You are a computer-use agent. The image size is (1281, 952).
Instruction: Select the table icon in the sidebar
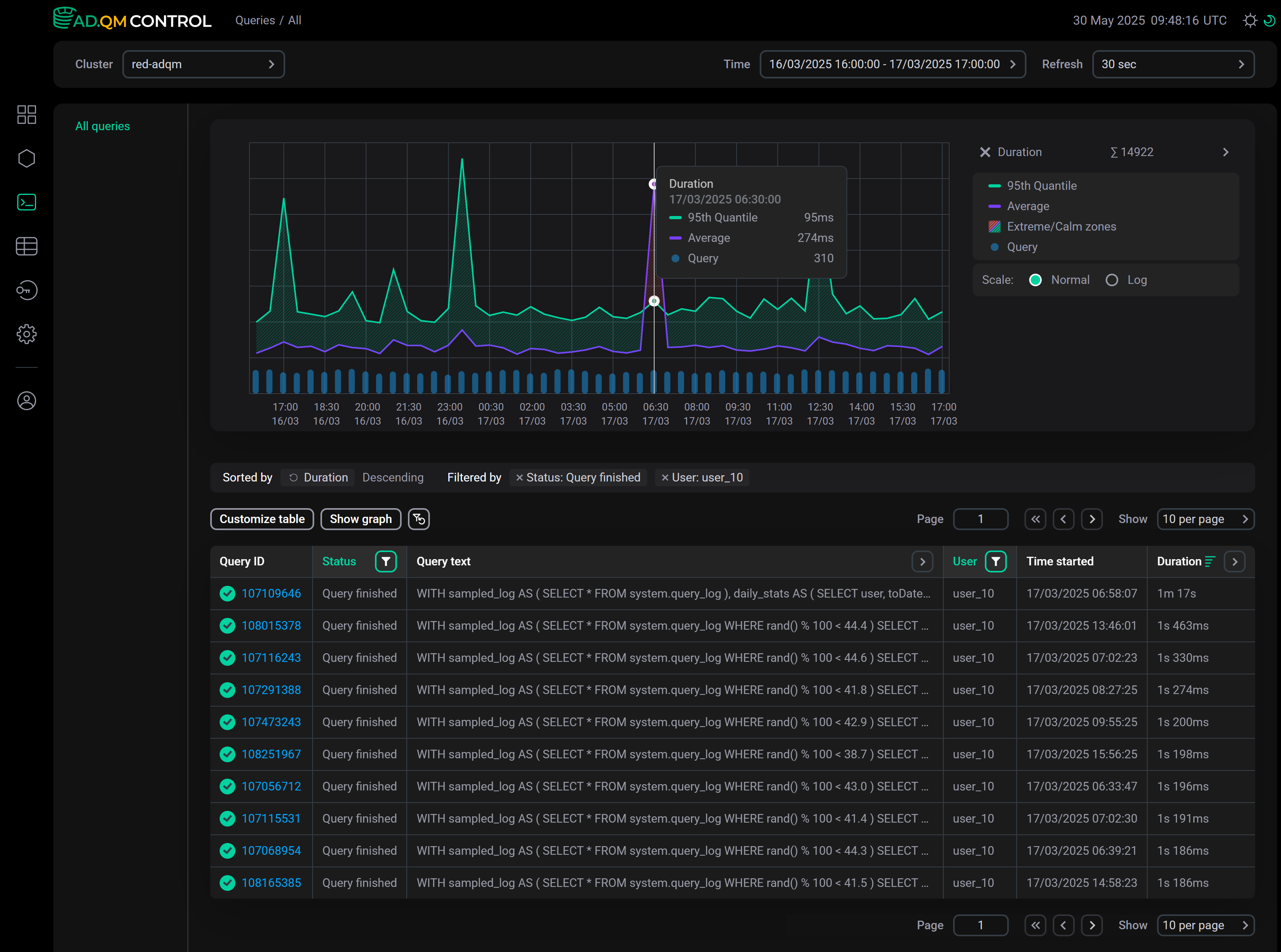point(27,246)
